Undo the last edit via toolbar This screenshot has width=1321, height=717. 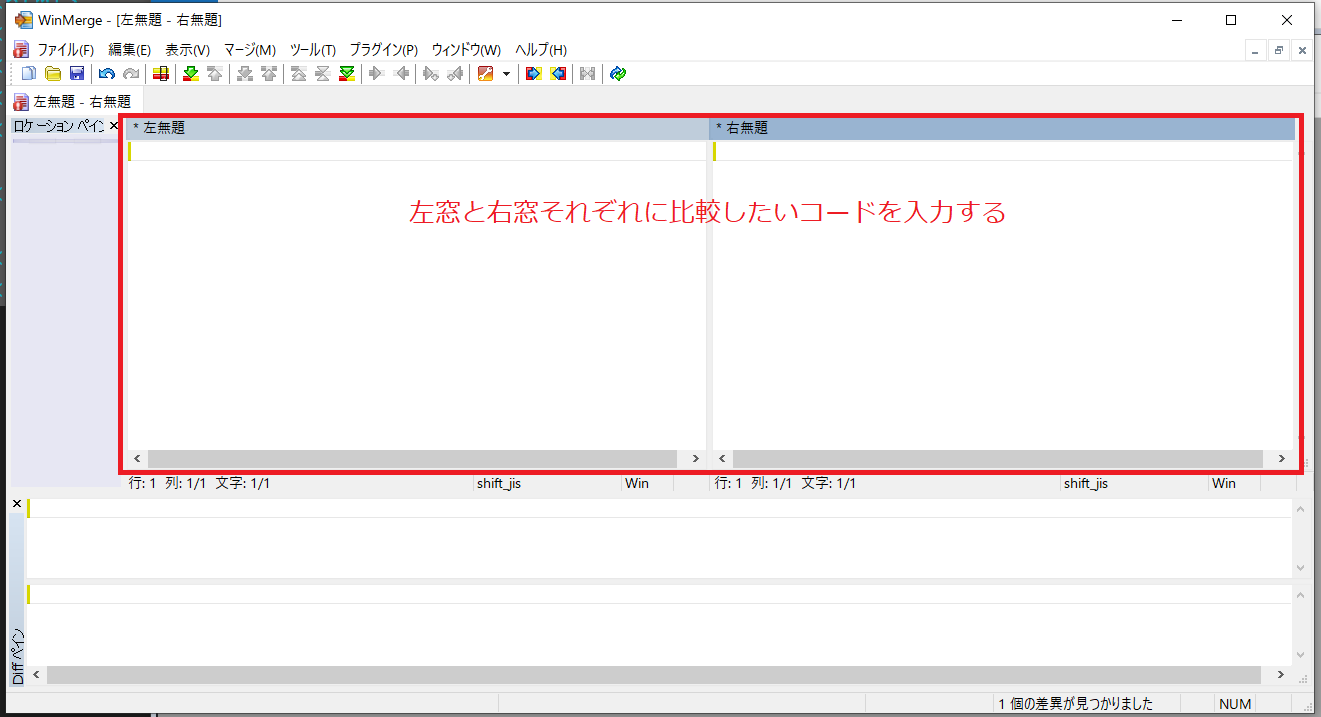106,74
